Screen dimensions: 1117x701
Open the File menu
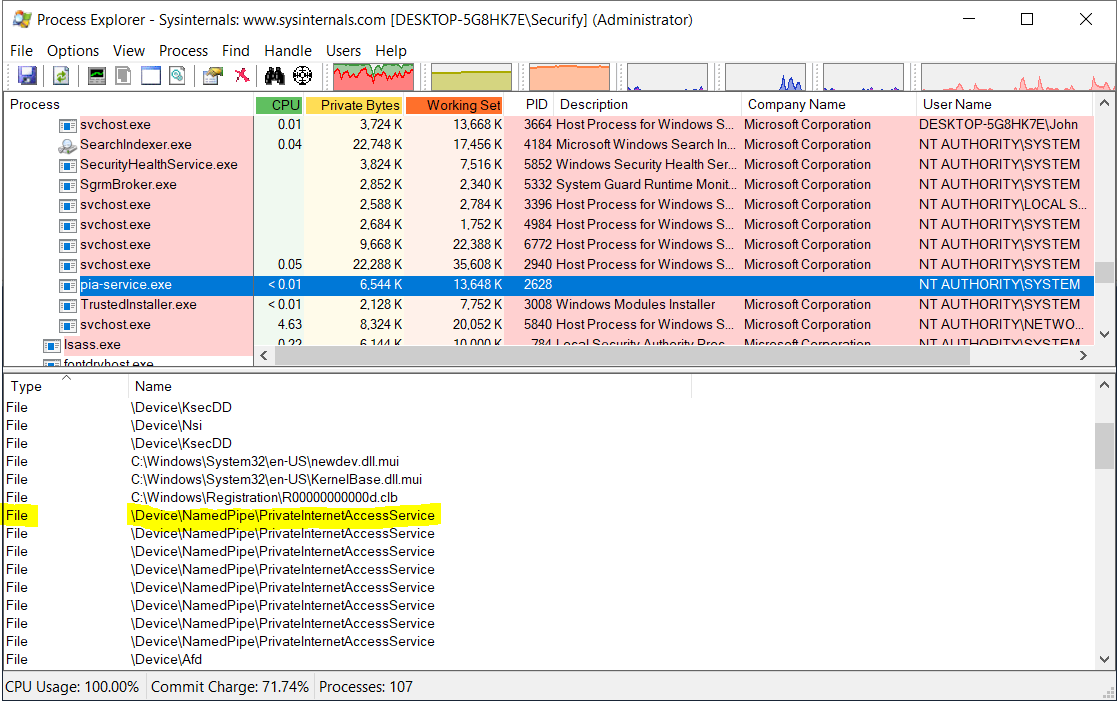coord(21,51)
